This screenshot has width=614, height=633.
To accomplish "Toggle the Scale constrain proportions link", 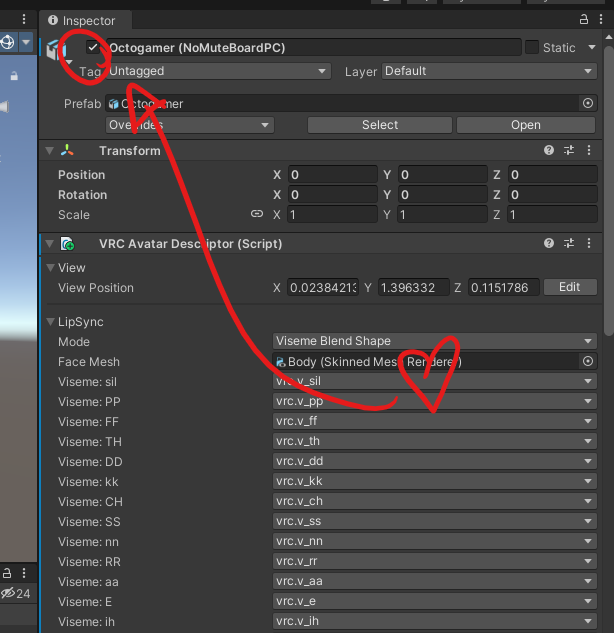I will click(257, 214).
